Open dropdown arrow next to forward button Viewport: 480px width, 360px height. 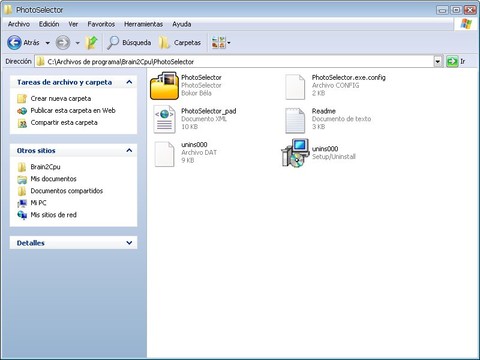point(77,43)
